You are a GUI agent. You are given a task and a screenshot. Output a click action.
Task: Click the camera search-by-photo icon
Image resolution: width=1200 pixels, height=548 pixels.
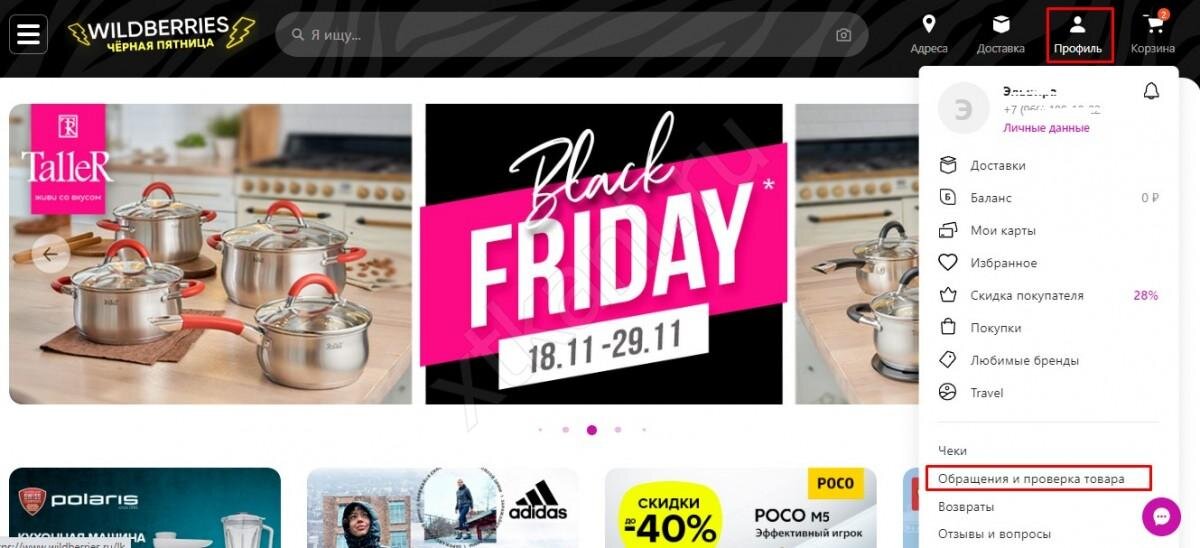[843, 35]
